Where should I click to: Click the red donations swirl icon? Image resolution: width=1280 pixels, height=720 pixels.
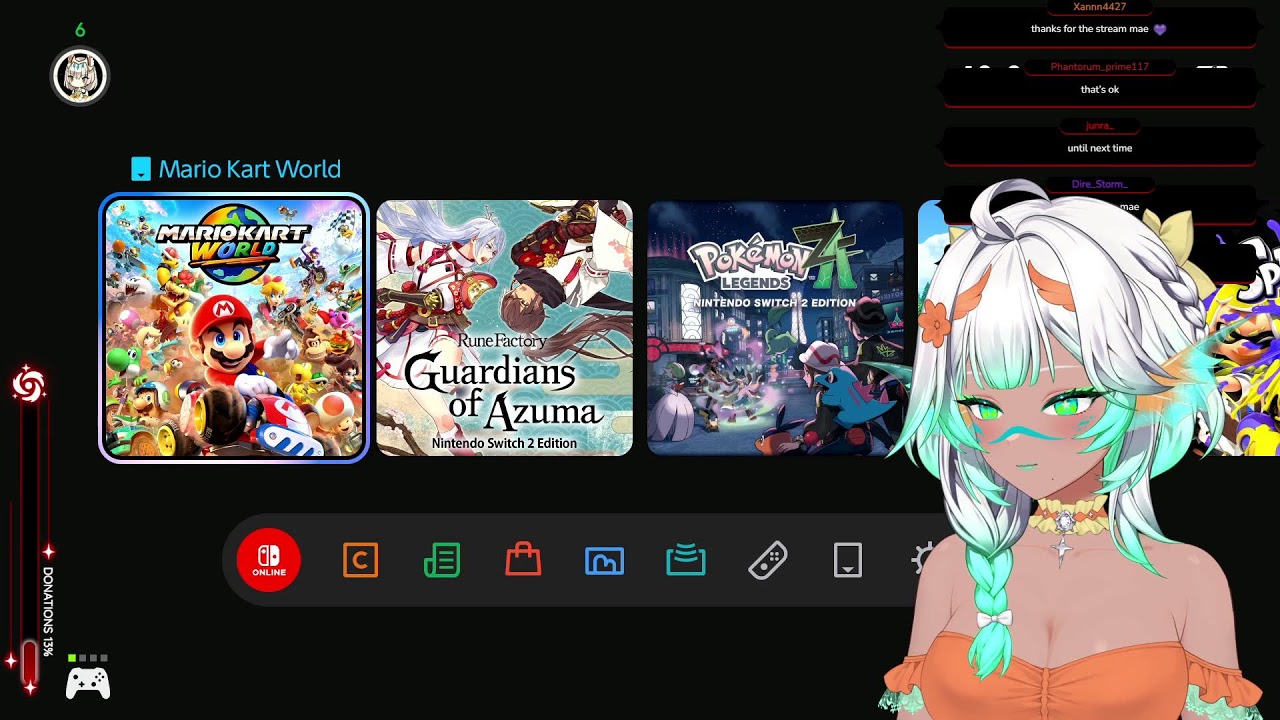[28, 385]
